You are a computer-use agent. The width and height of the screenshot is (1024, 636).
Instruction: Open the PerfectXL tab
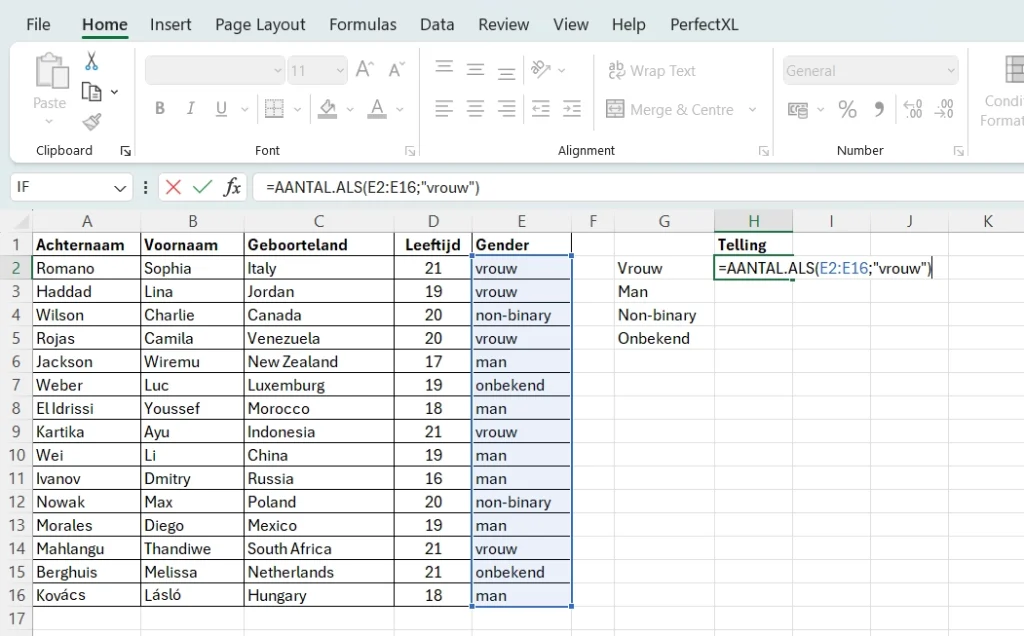click(x=704, y=24)
